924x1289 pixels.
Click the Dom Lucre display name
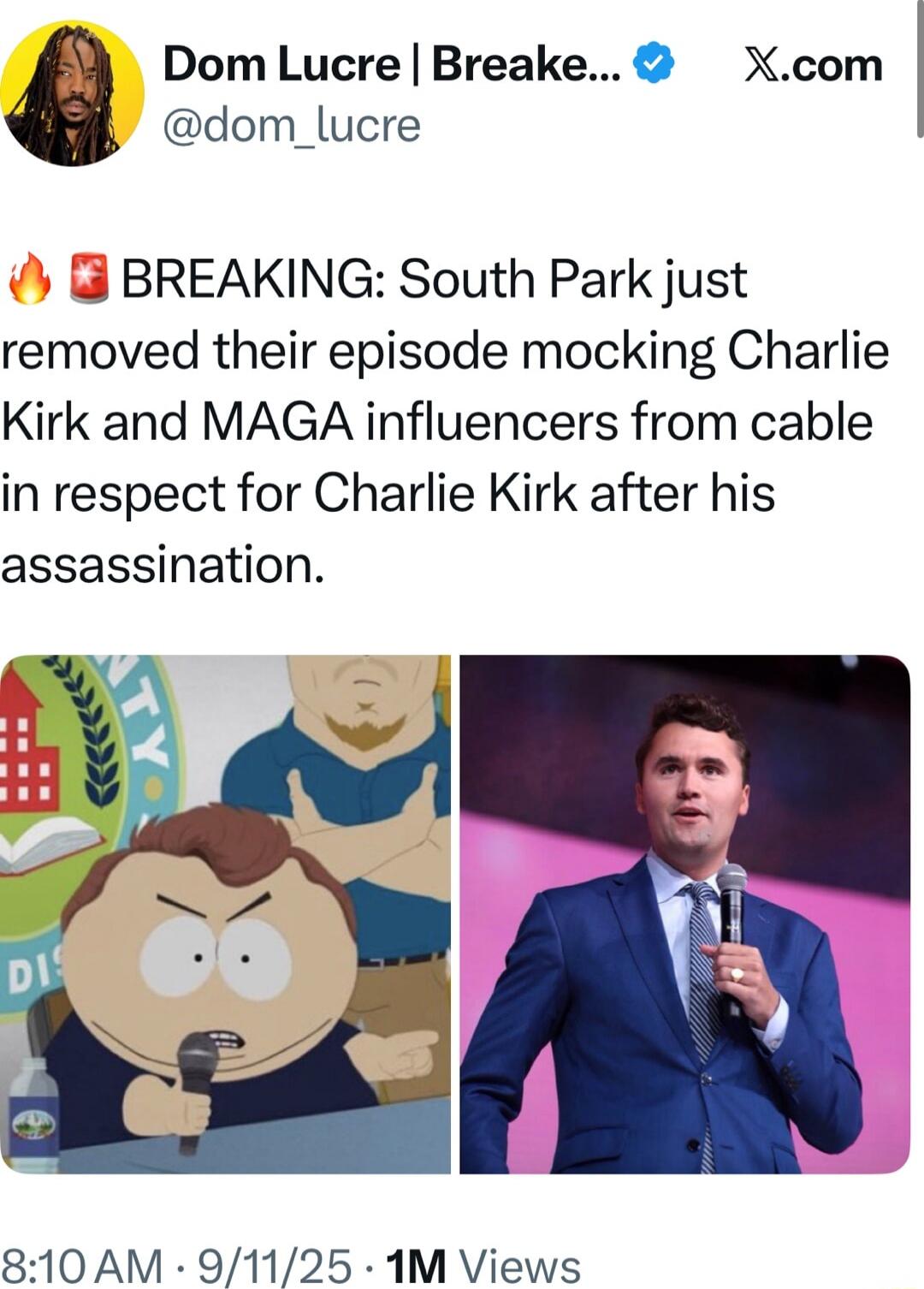(x=391, y=64)
